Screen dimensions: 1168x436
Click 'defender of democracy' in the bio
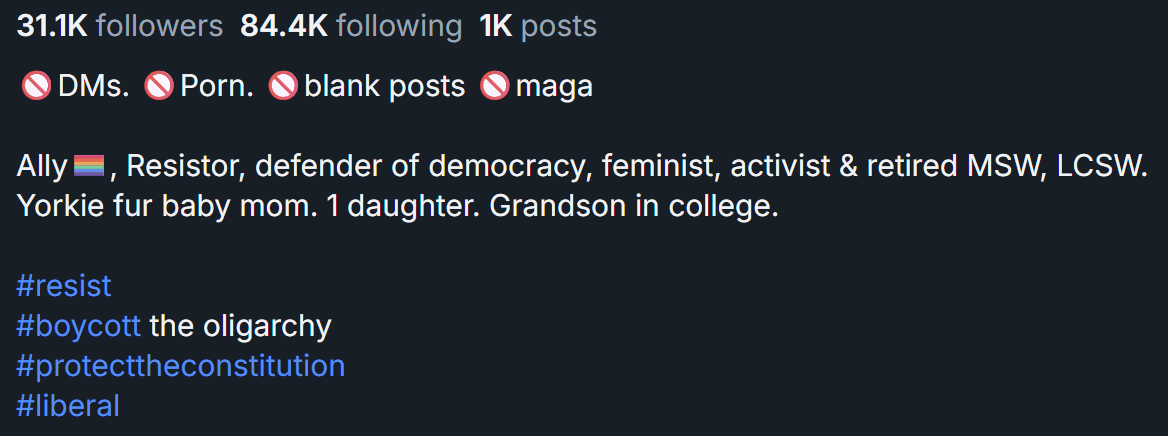click(x=421, y=166)
